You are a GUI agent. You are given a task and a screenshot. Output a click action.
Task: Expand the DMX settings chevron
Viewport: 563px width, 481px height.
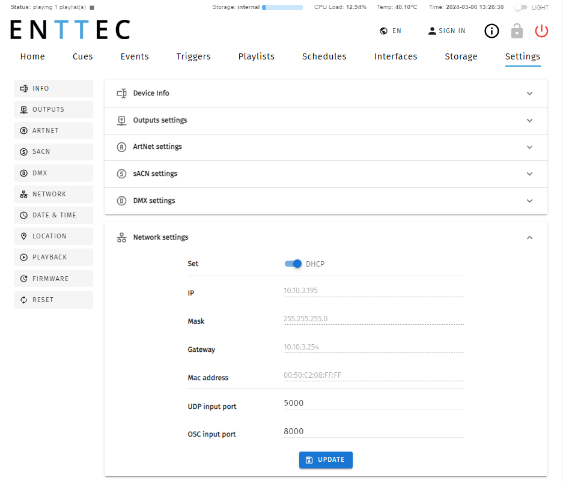point(530,201)
